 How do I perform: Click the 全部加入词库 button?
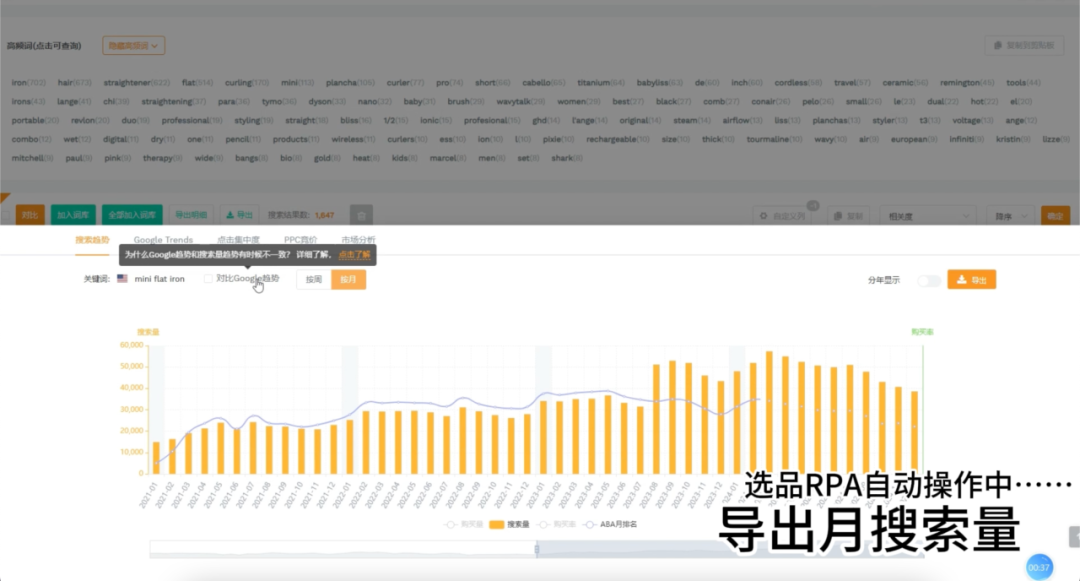pyautogui.click(x=131, y=214)
